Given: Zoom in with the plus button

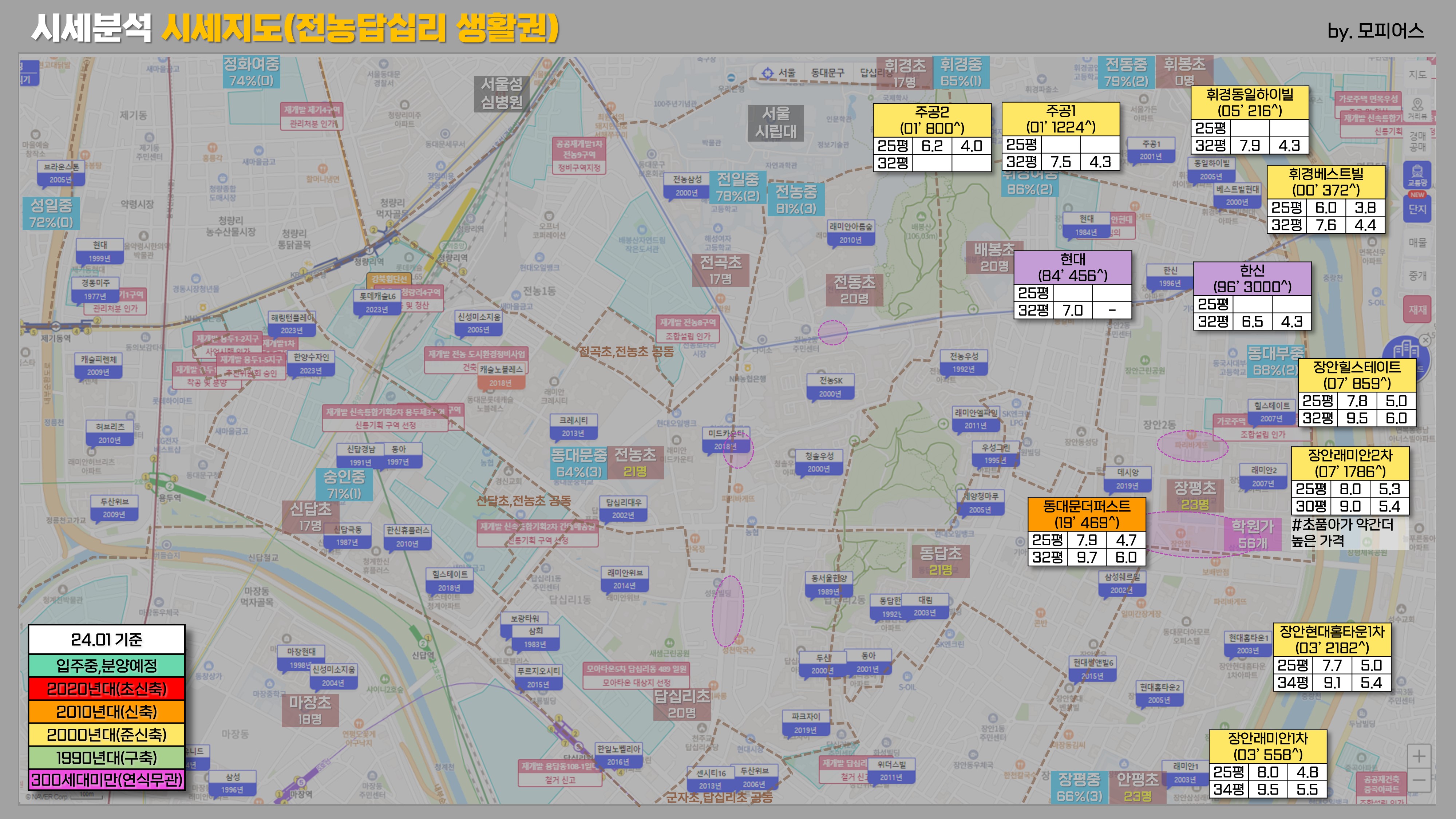Looking at the screenshot, I should click(1419, 756).
